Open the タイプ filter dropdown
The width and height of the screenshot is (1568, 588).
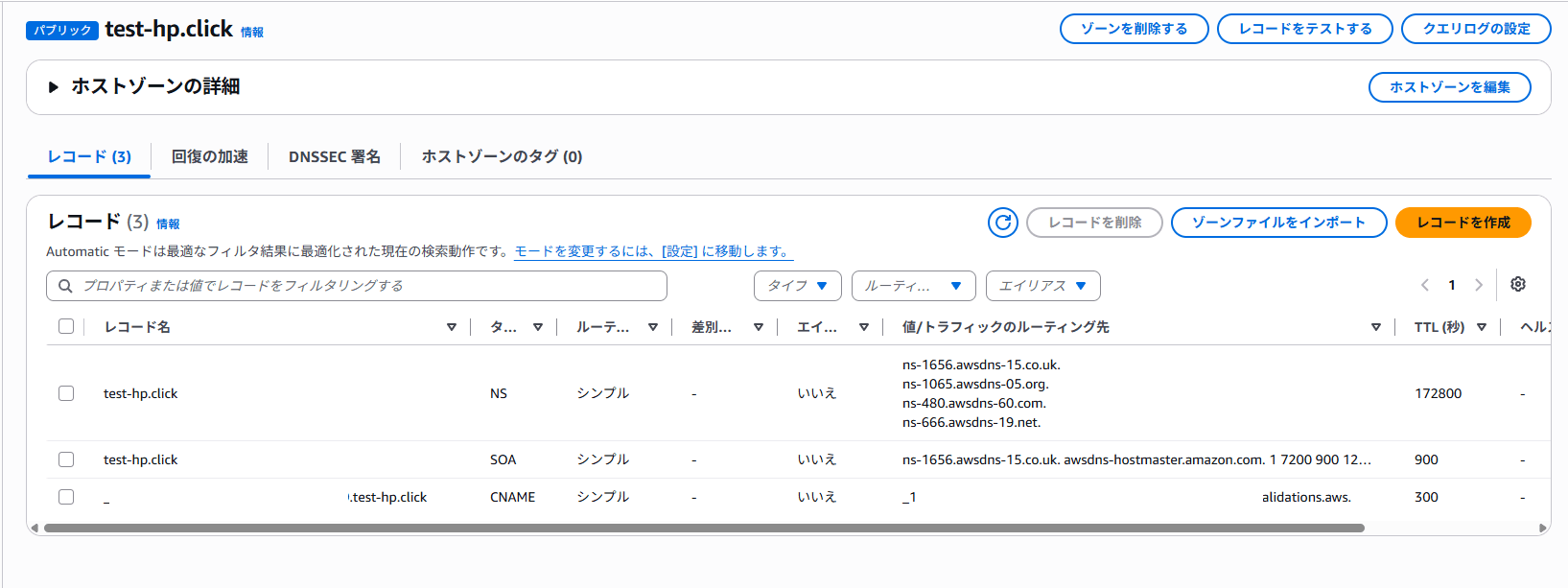pos(798,286)
